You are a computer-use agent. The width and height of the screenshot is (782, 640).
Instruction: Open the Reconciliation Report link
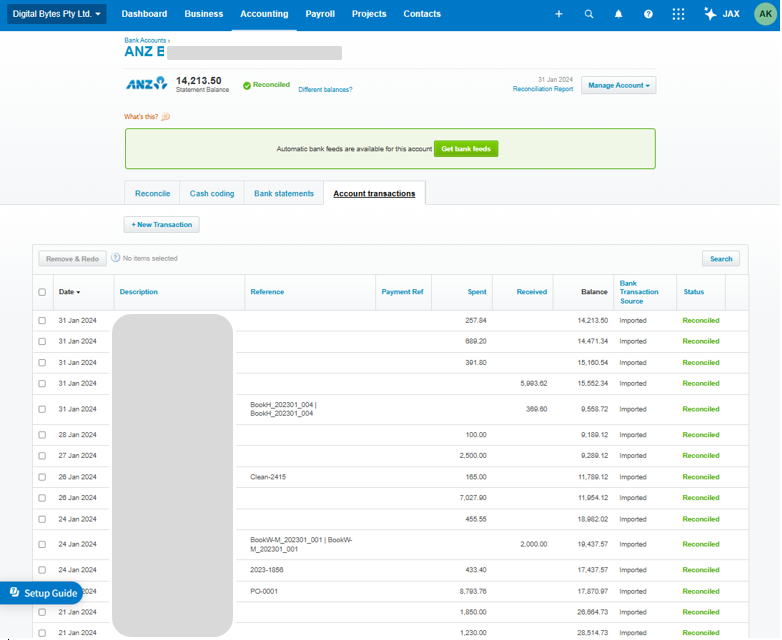tap(543, 89)
